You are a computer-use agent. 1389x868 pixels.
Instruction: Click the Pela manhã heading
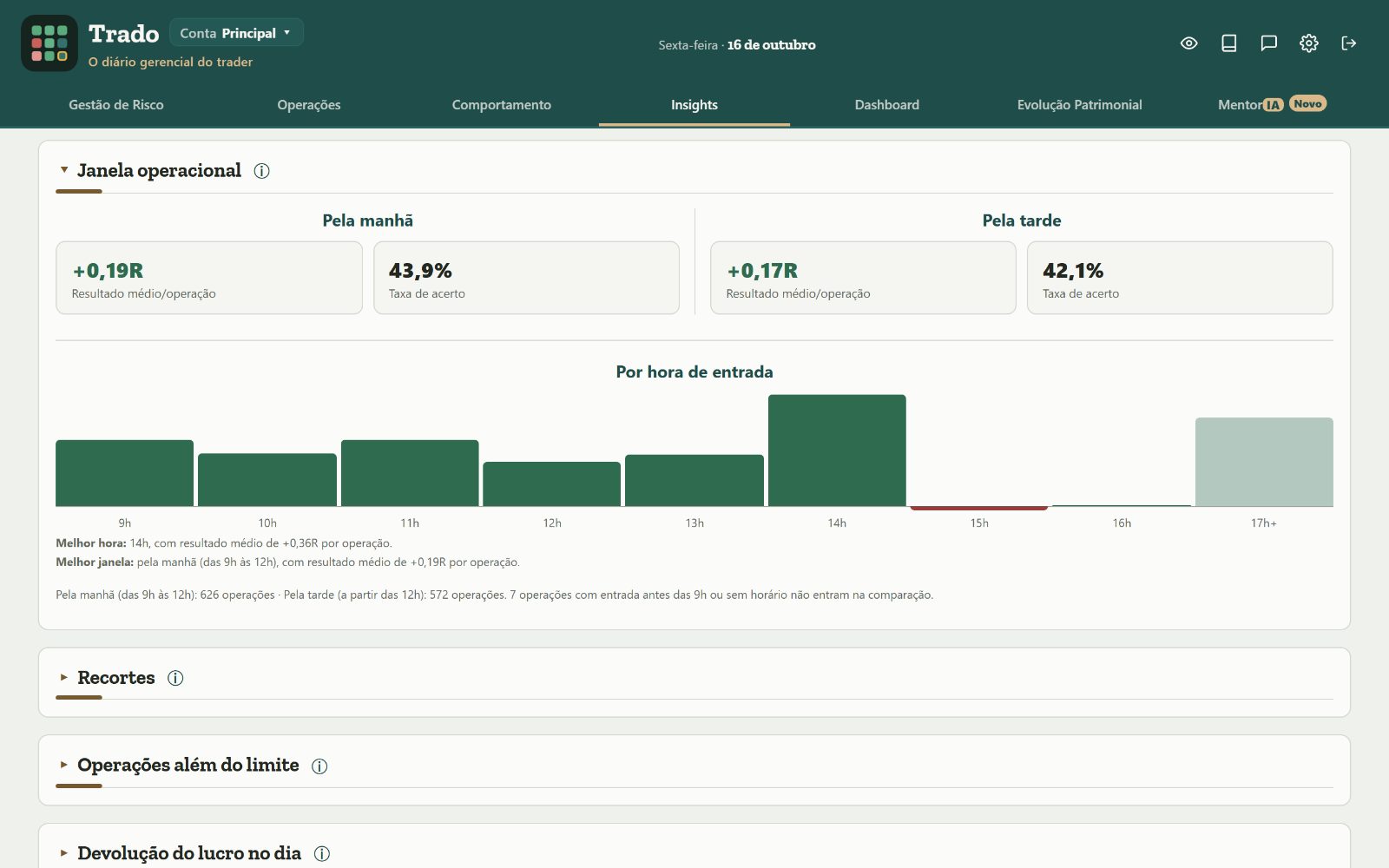pyautogui.click(x=368, y=220)
